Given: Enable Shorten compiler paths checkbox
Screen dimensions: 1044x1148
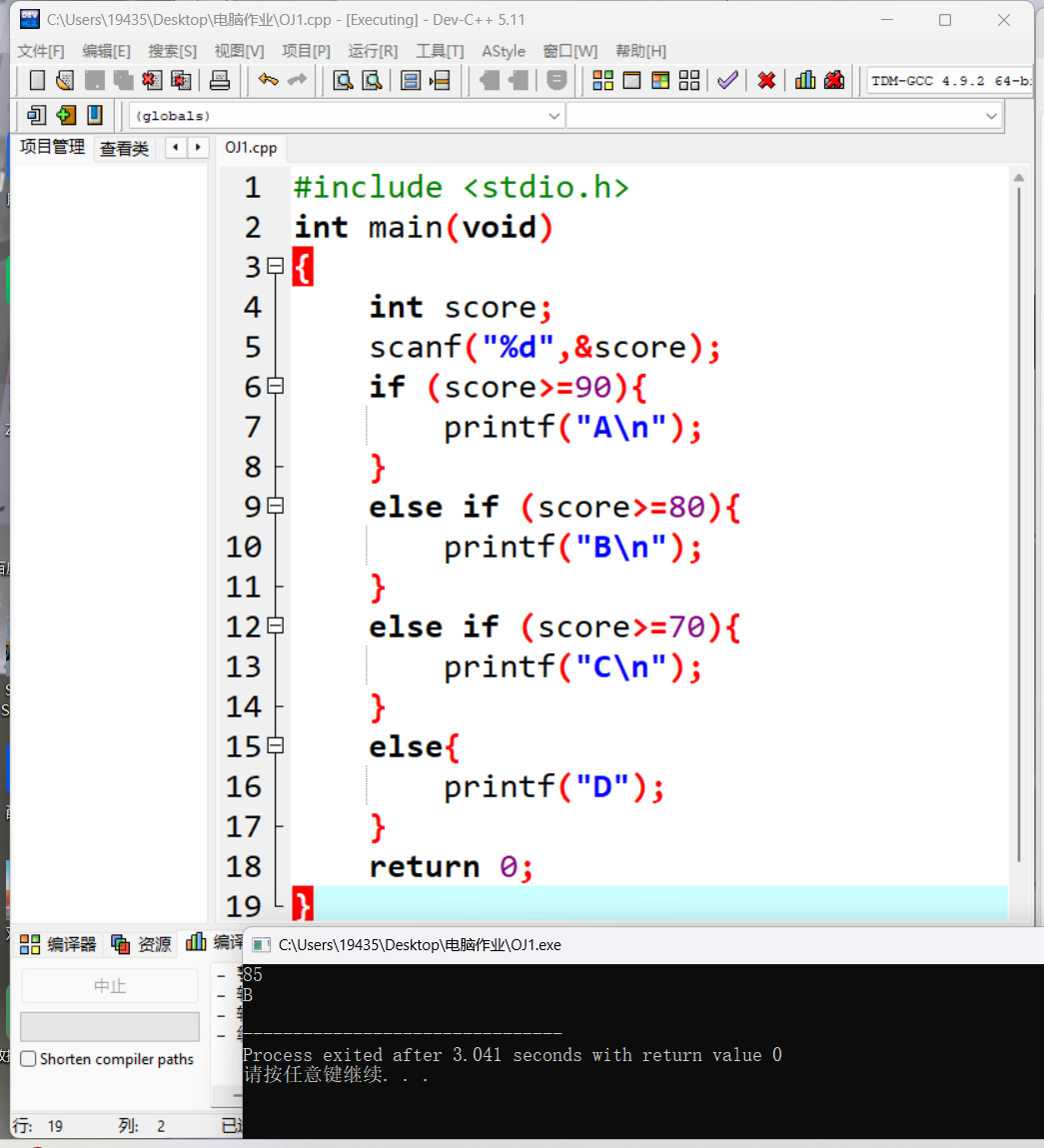Looking at the screenshot, I should click(x=28, y=1059).
